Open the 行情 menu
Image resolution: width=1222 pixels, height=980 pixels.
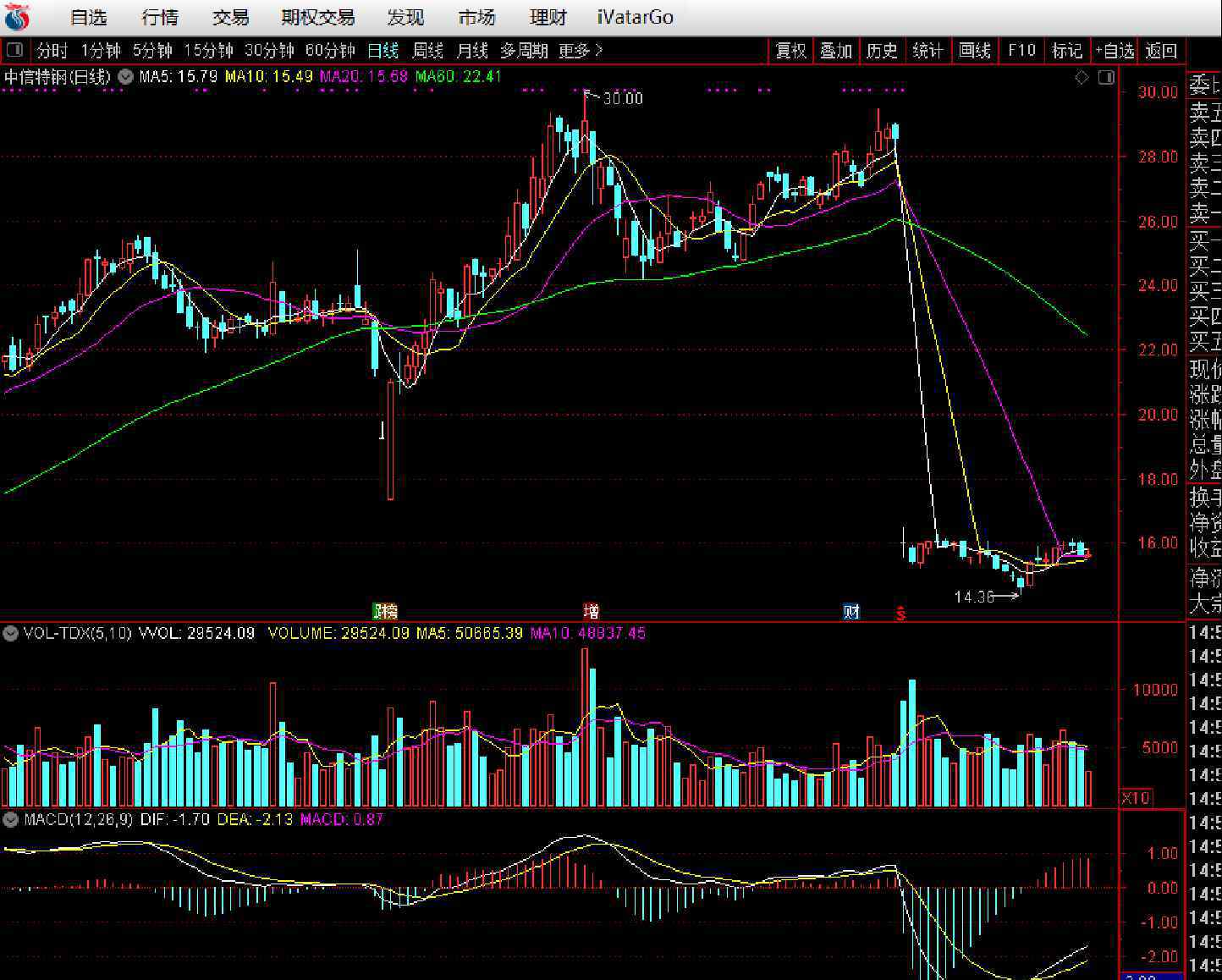(160, 18)
